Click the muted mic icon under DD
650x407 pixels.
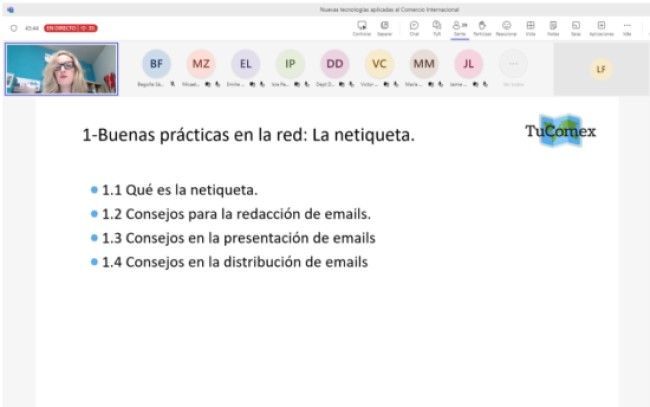click(352, 84)
